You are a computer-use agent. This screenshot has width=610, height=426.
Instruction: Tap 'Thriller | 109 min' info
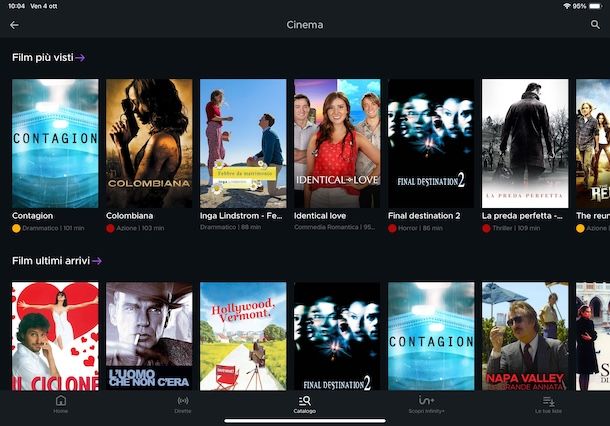click(516, 228)
